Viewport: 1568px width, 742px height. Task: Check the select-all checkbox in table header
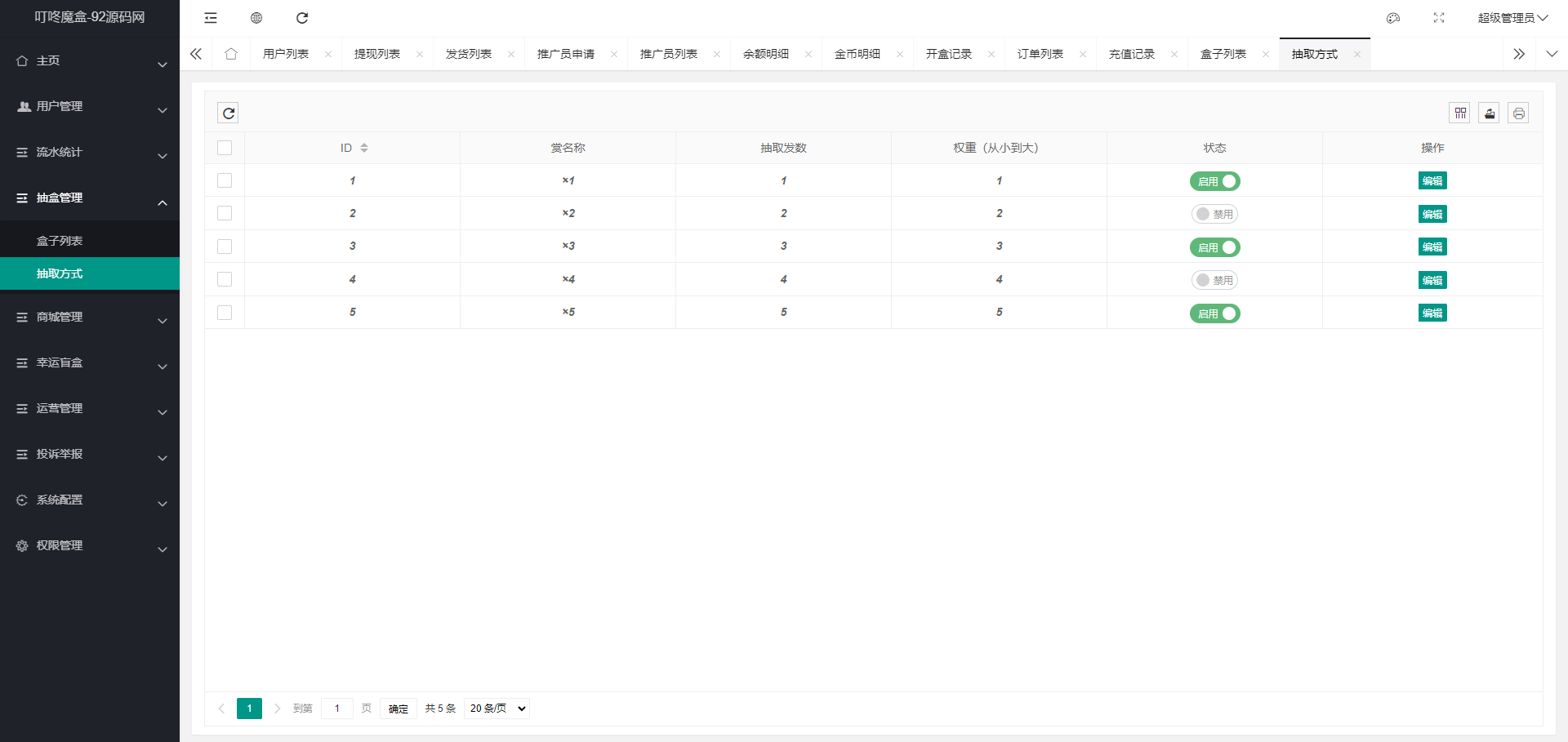tap(225, 148)
